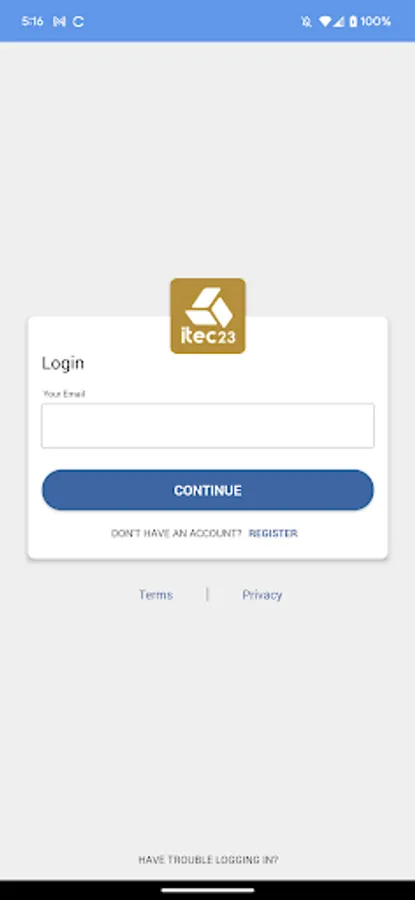
Task: Tap the cellular signal icon
Action: (339, 22)
